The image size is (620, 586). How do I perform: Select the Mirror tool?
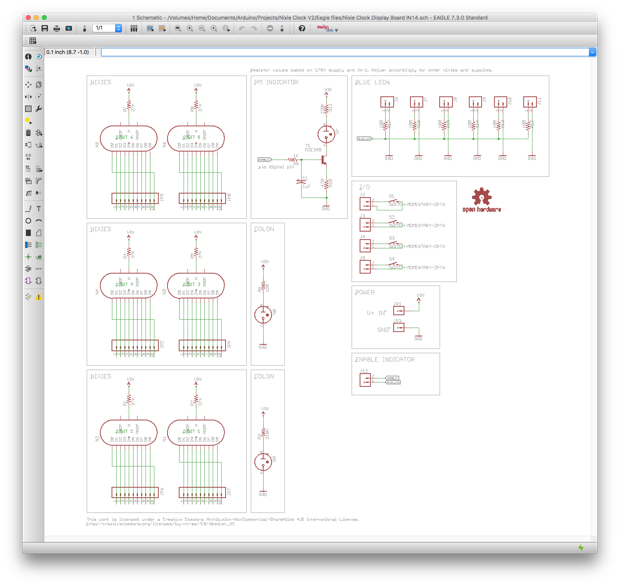[28, 96]
